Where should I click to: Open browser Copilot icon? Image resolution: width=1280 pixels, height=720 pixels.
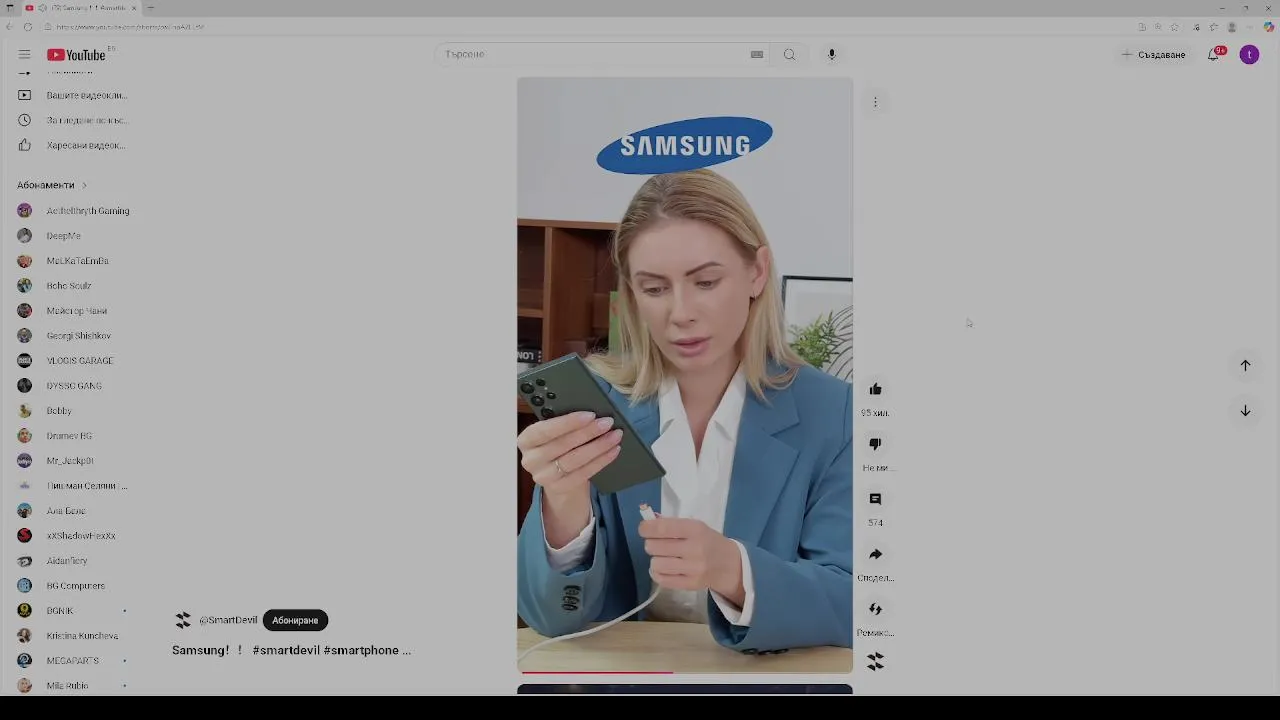tap(1268, 27)
